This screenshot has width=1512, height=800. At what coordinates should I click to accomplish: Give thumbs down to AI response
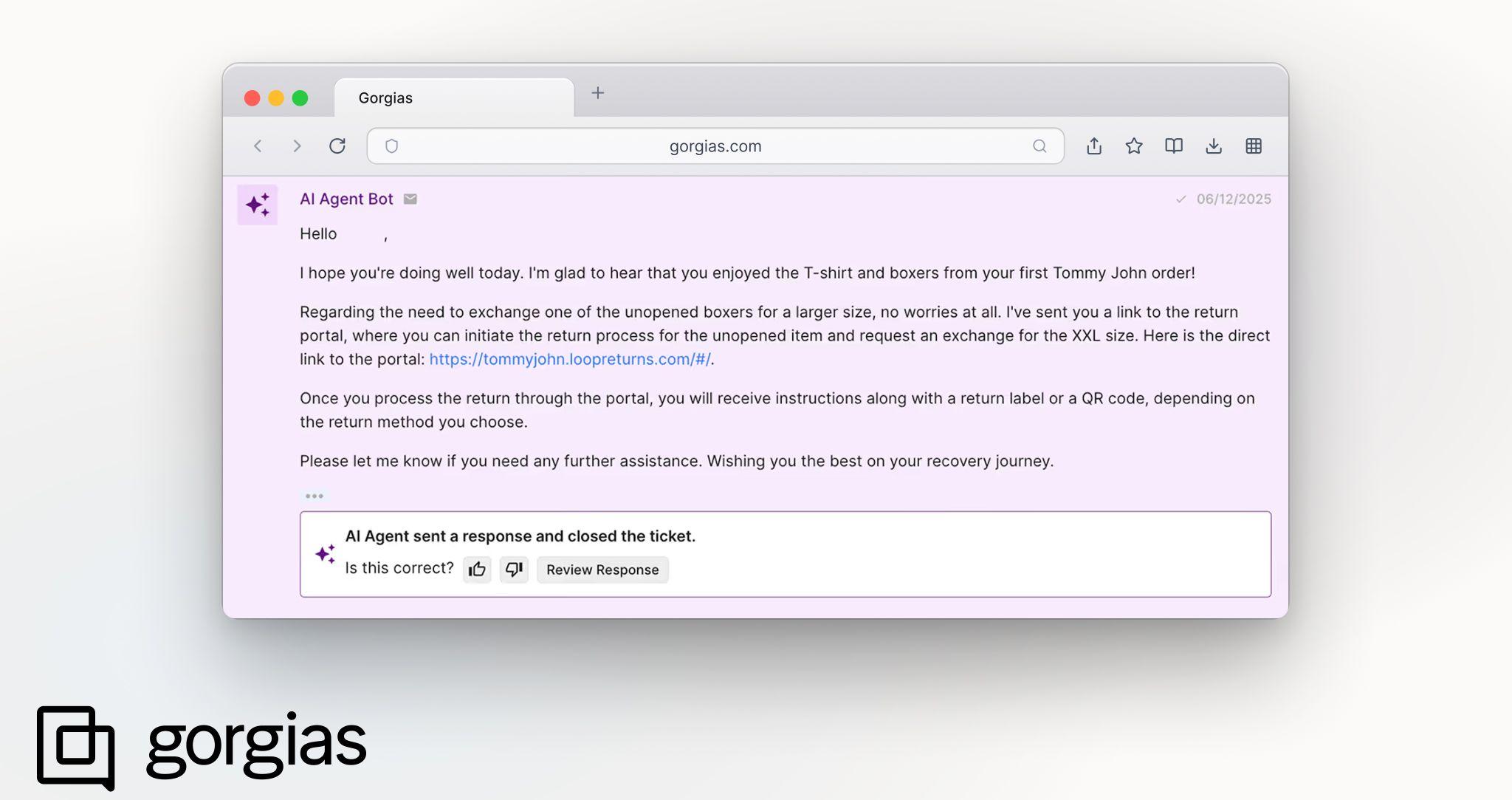[514, 570]
